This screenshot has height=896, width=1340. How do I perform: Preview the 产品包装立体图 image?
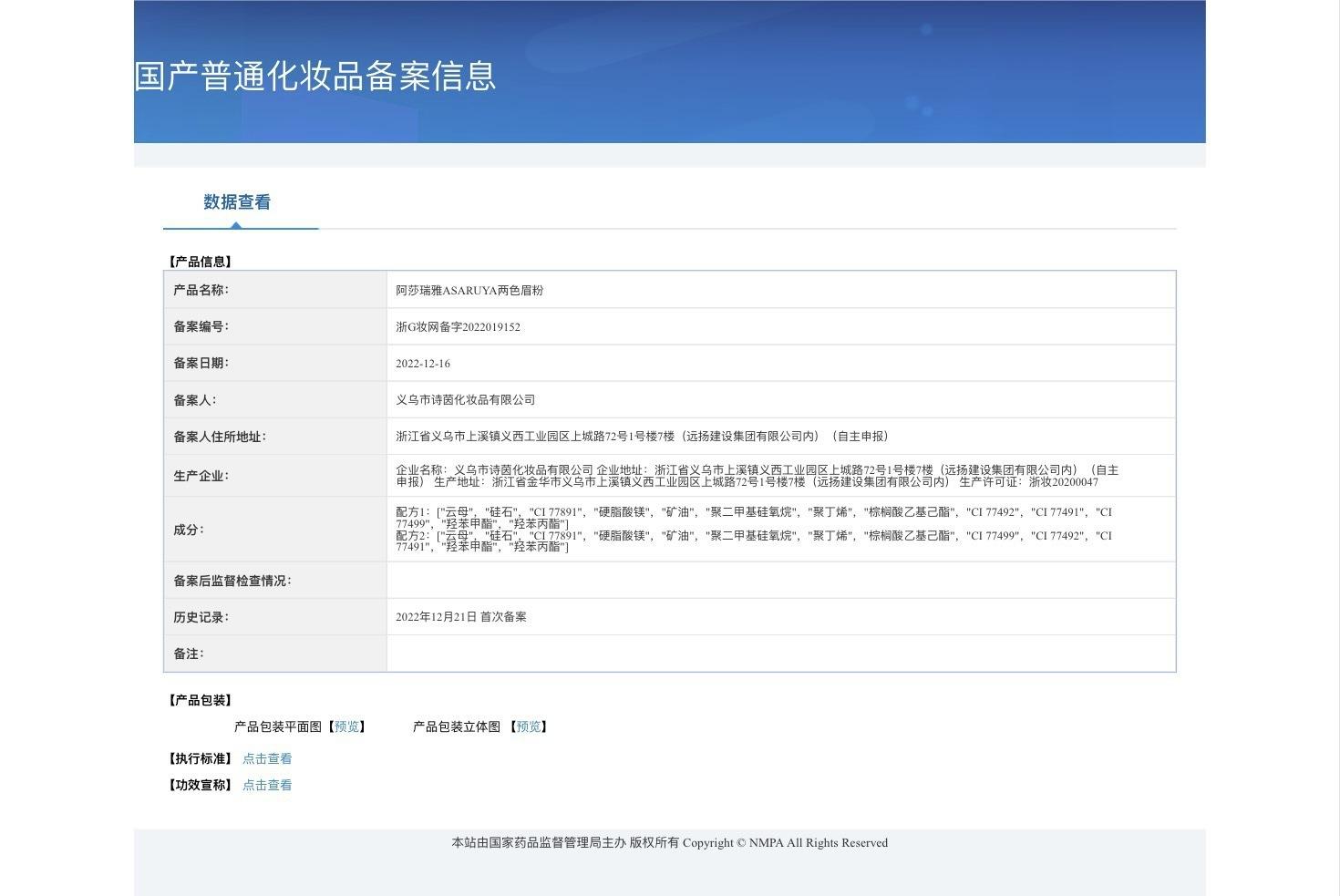528,726
